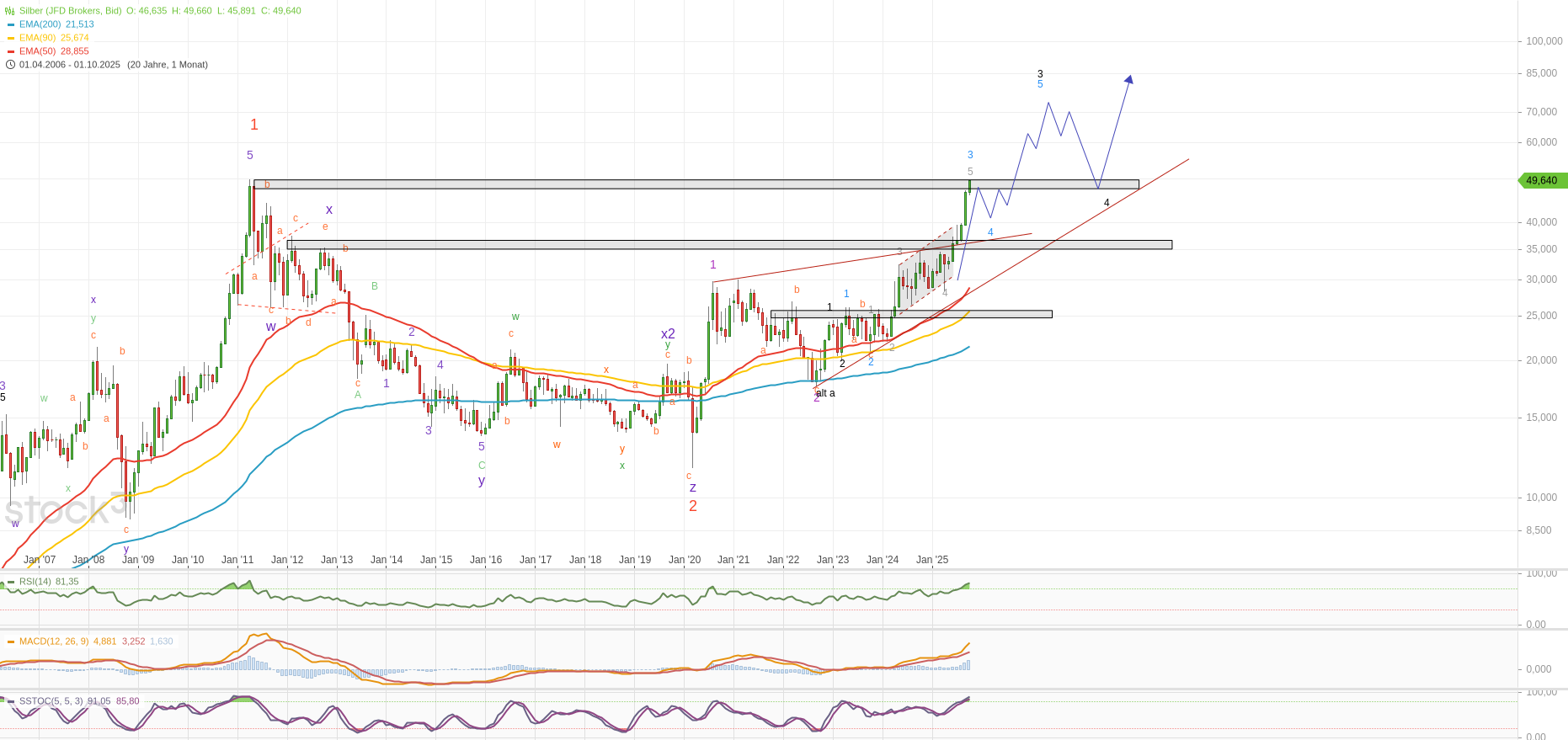Viewport: 1568px width, 740px height.
Task: Click the yellow EMA(90) legend marker
Action: pos(11,38)
